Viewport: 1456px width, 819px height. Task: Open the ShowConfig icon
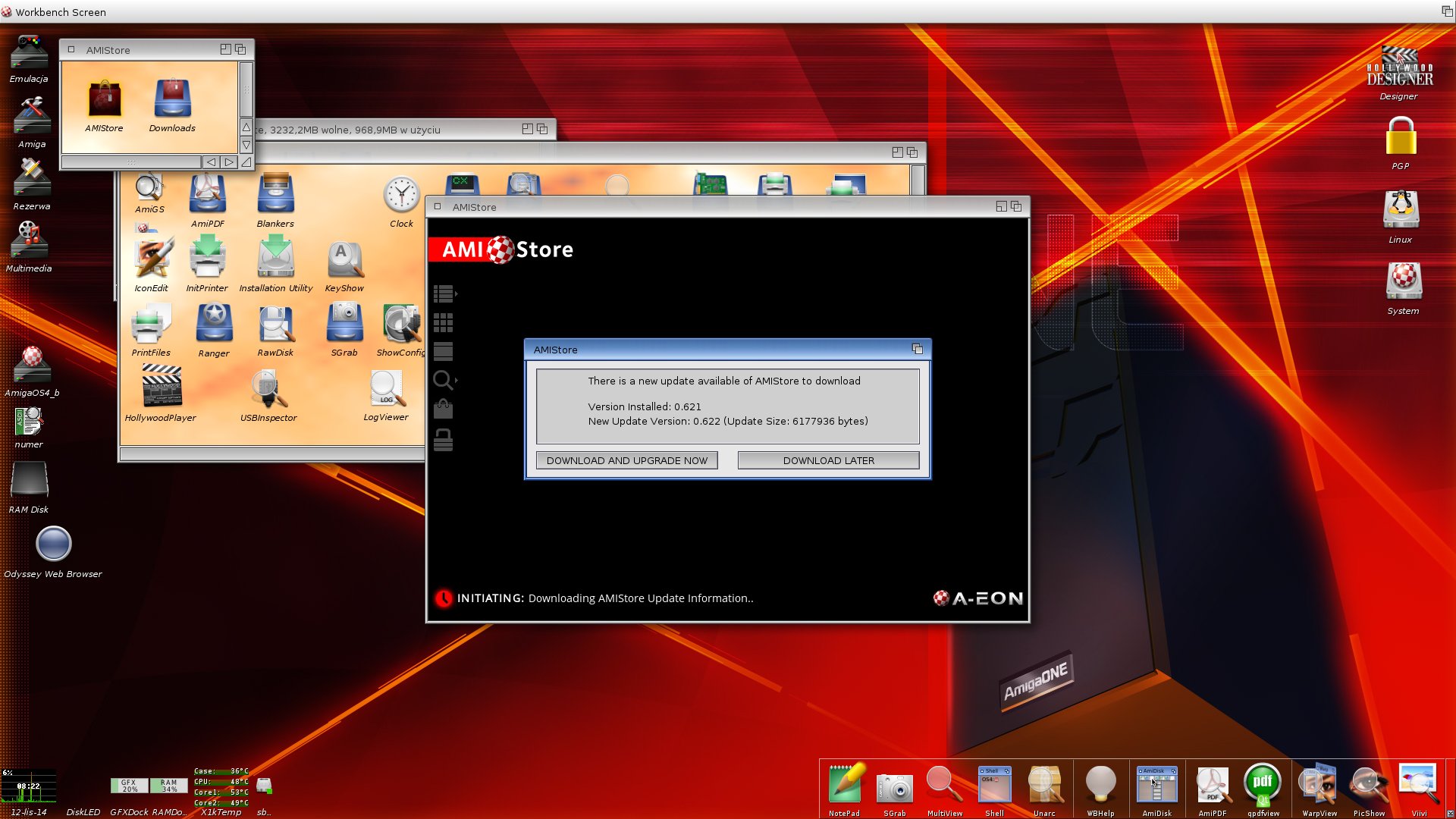[400, 331]
